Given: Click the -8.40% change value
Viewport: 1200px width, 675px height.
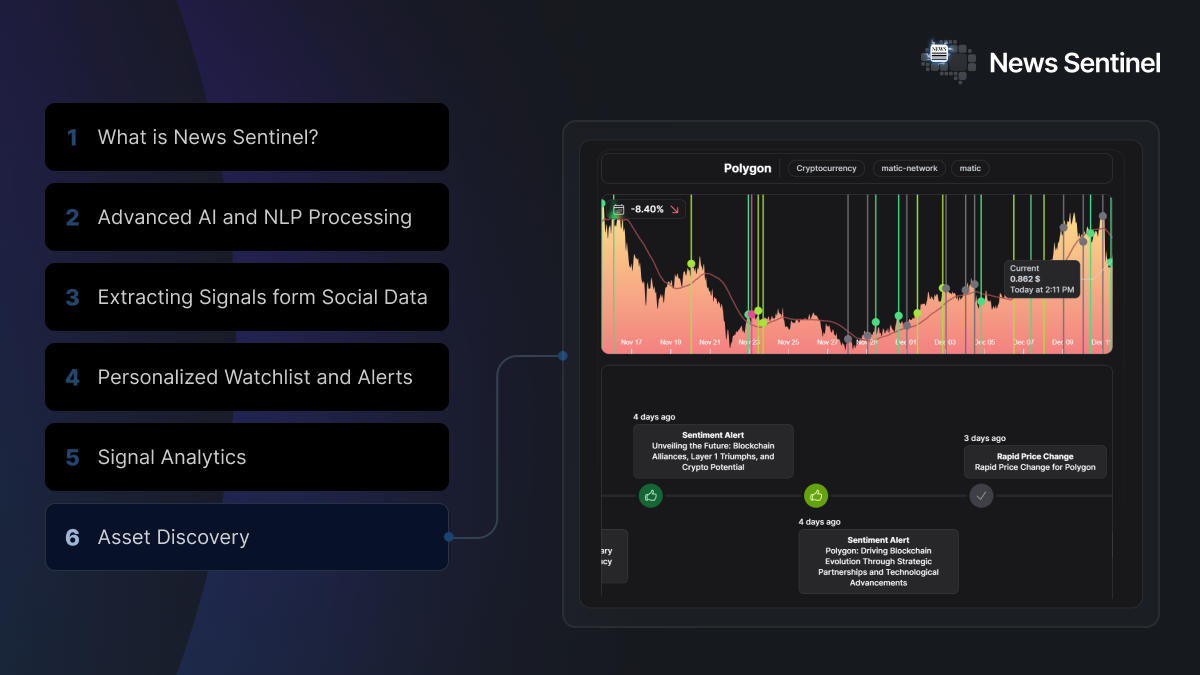Looking at the screenshot, I should click(645, 210).
